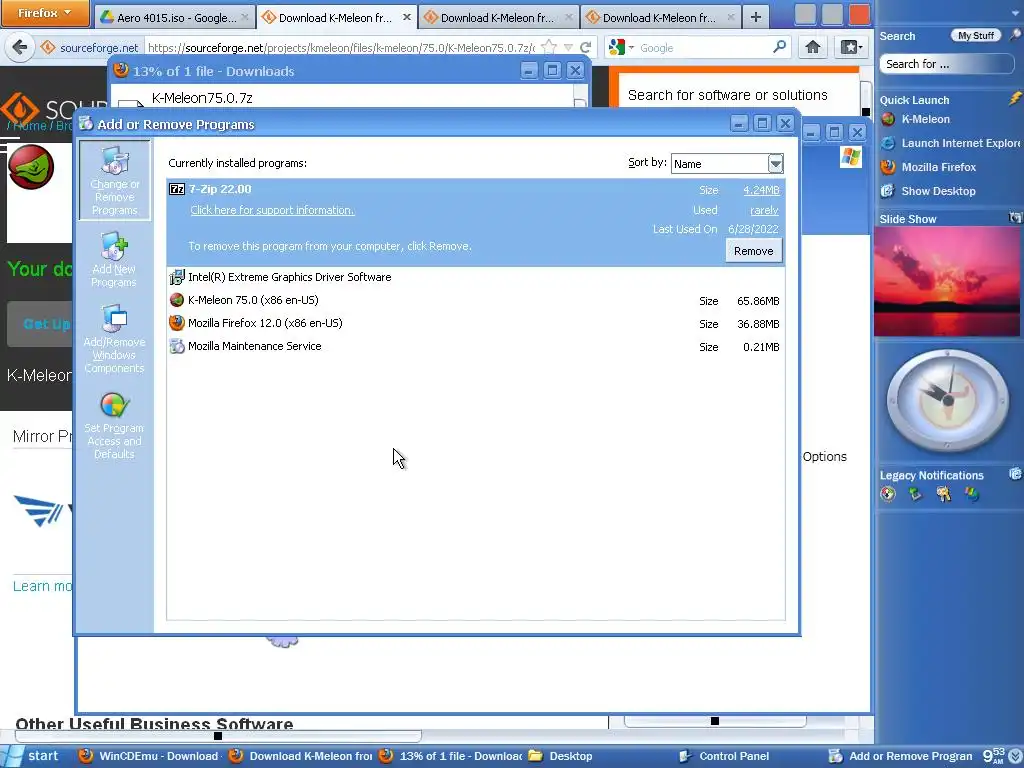Image resolution: width=1024 pixels, height=768 pixels.
Task: Select Change or Remove Programs sidebar icon
Action: pyautogui.click(x=114, y=161)
